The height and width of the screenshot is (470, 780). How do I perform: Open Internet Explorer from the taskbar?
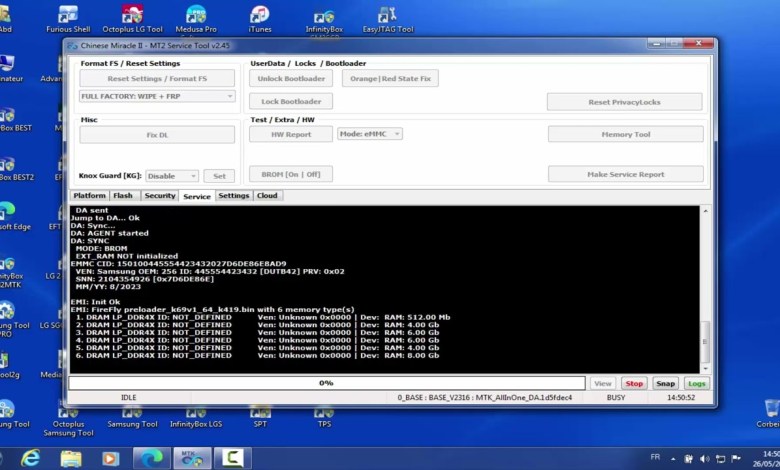[x=31, y=457]
